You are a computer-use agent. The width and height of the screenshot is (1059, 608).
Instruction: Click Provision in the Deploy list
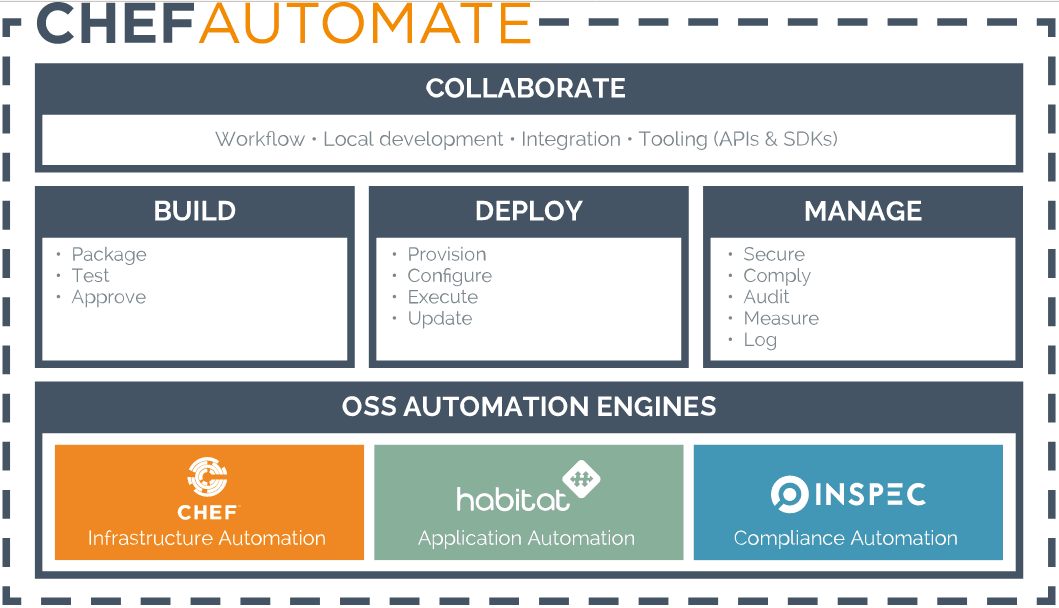447,254
